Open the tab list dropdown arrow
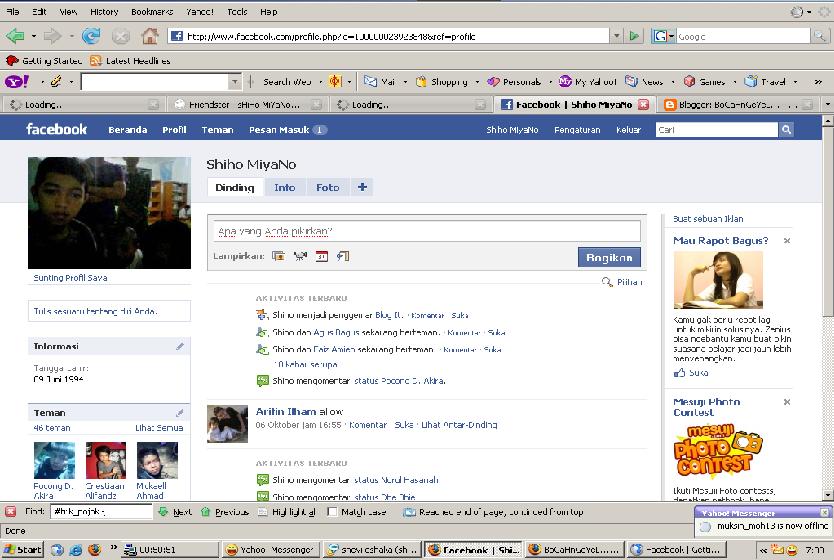Viewport: 834px width, 560px height. pyautogui.click(x=827, y=104)
